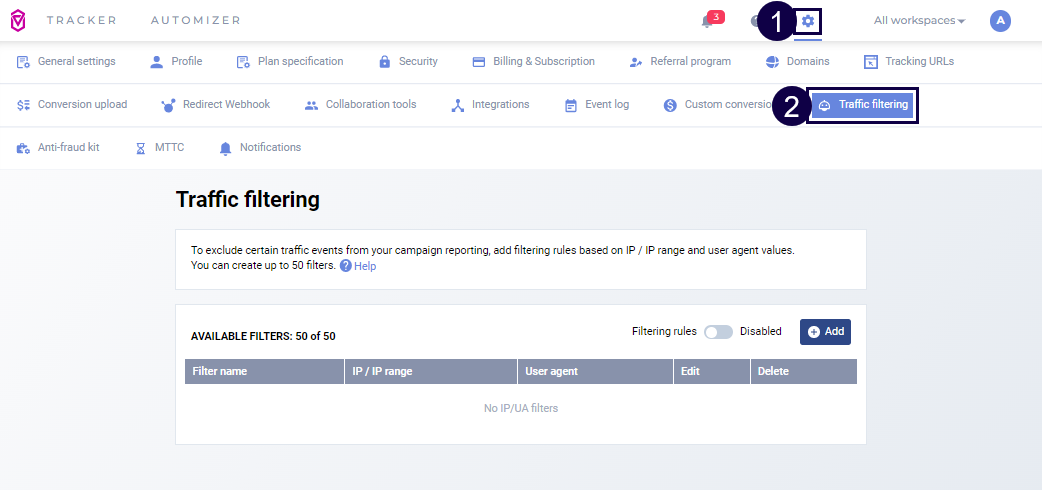Select the highlighted Traffic filtering tab
This screenshot has height=490, width=1042.
click(x=863, y=105)
